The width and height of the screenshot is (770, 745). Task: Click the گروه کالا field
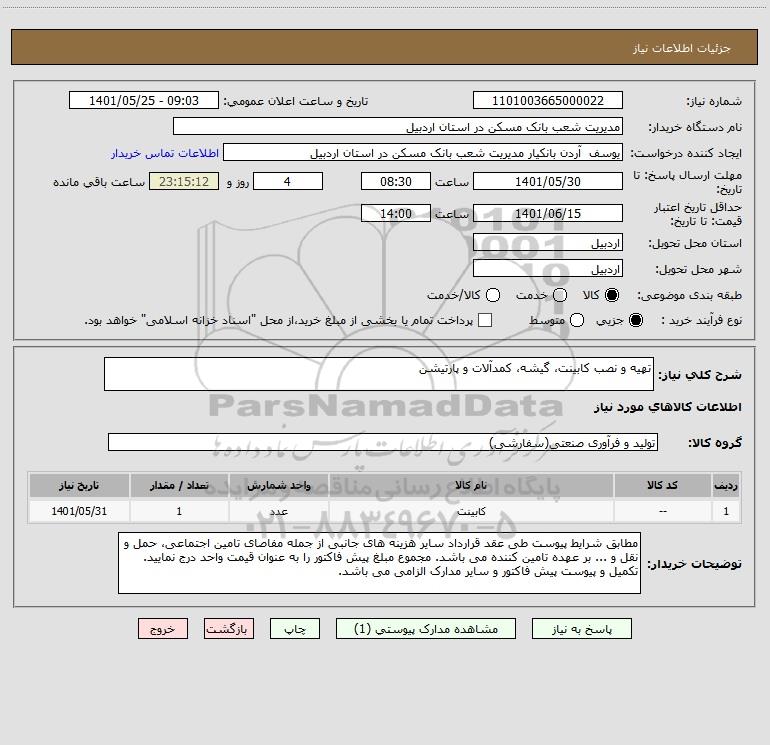(x=383, y=442)
